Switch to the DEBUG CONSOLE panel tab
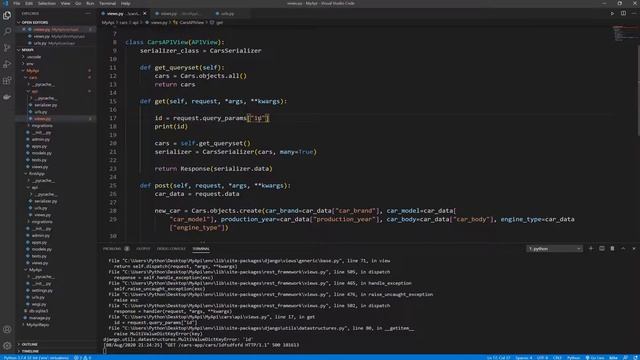 click(x=171, y=249)
